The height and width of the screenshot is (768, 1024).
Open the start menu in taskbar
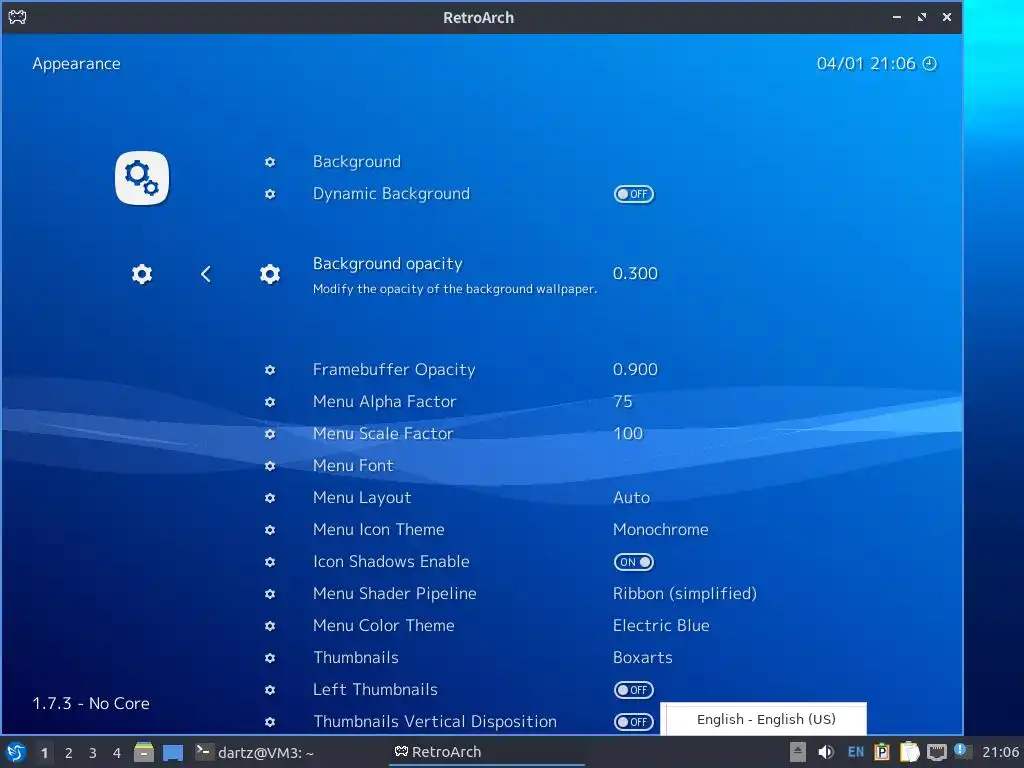coord(16,752)
